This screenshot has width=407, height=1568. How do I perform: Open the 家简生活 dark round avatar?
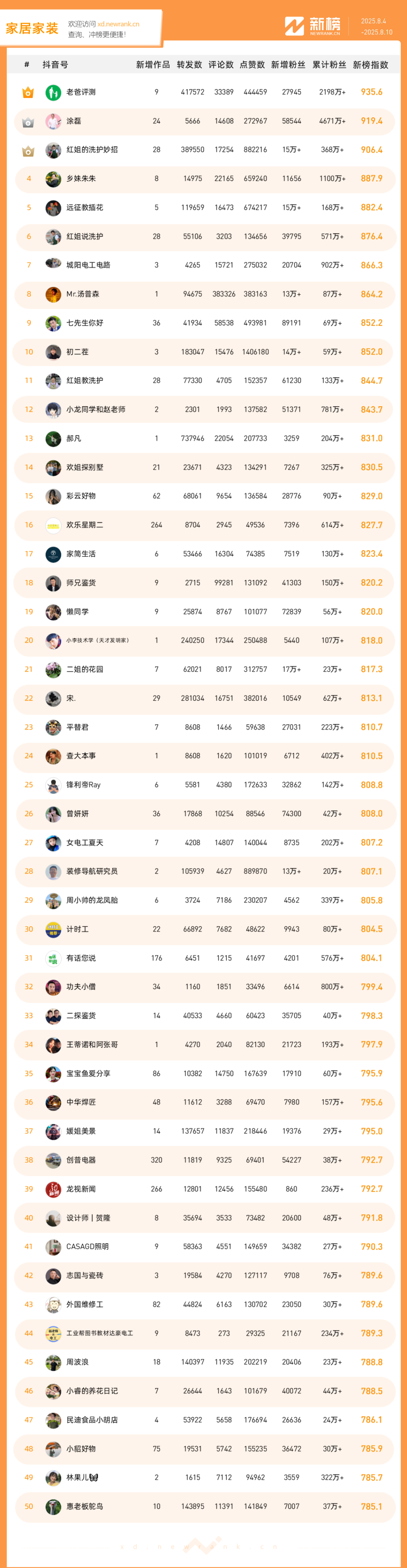[x=53, y=554]
